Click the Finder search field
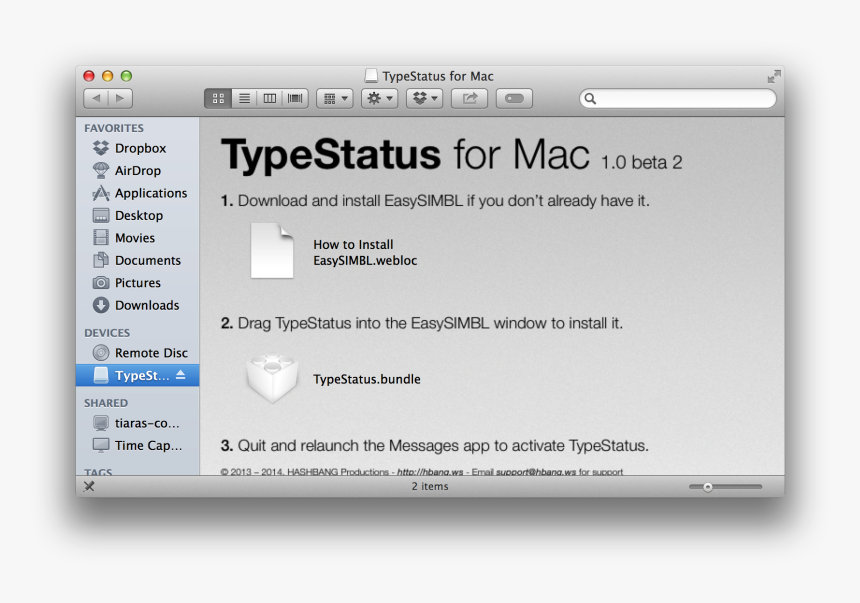Screen dimensions: 860x603 coord(678,98)
